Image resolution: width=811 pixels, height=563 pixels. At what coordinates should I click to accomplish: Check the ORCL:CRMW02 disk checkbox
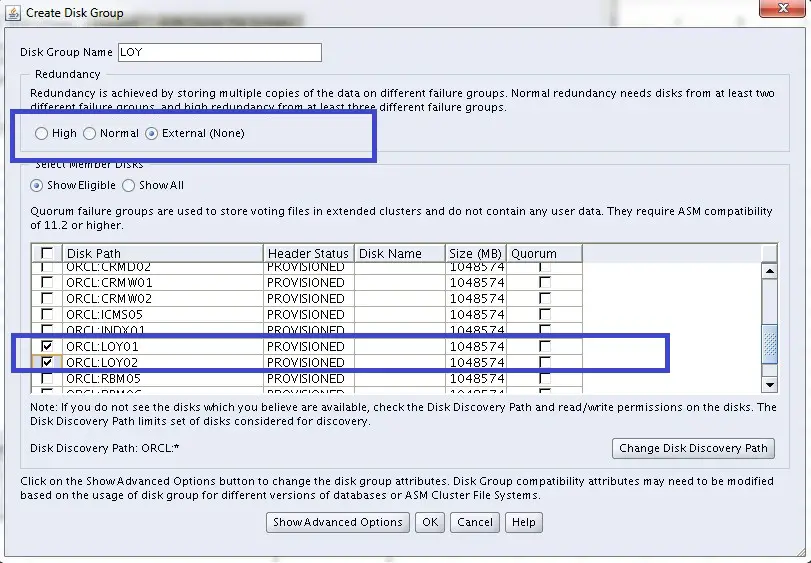click(x=47, y=298)
